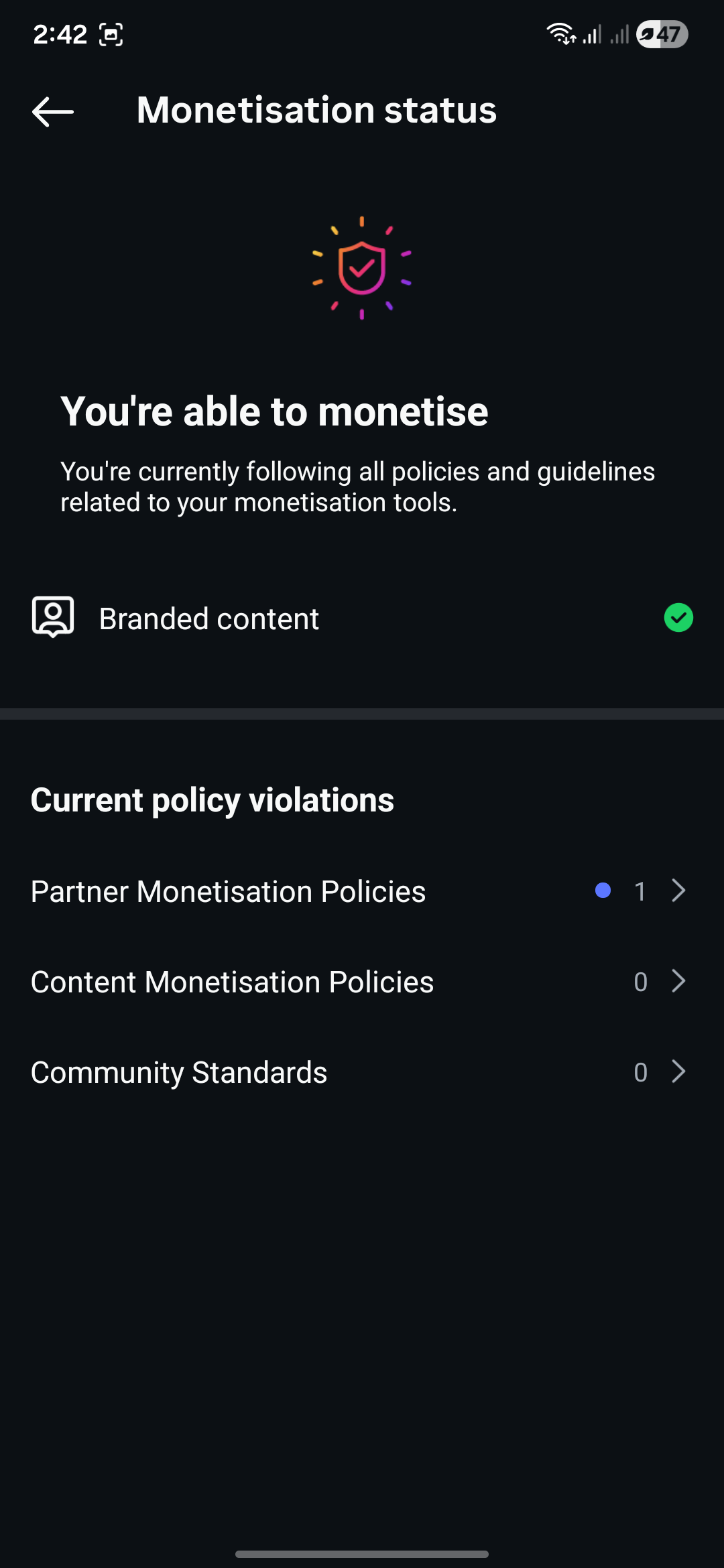
Task: Open Community Standards row
Action: [x=179, y=1073]
